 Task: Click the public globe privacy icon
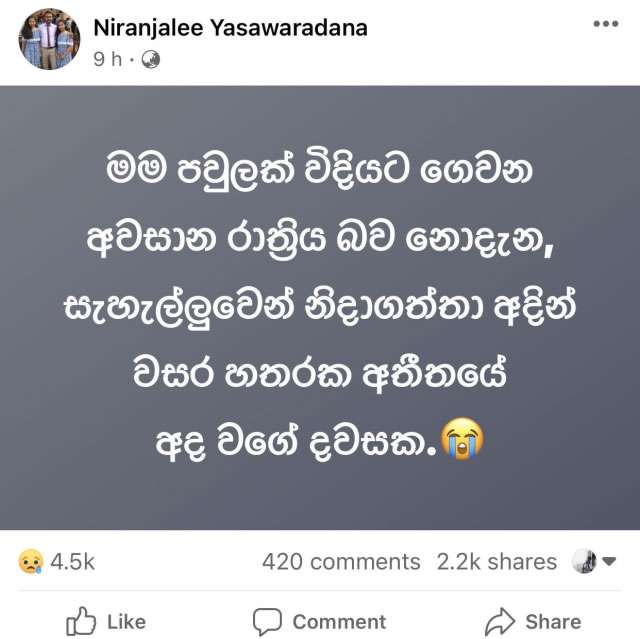(x=150, y=60)
